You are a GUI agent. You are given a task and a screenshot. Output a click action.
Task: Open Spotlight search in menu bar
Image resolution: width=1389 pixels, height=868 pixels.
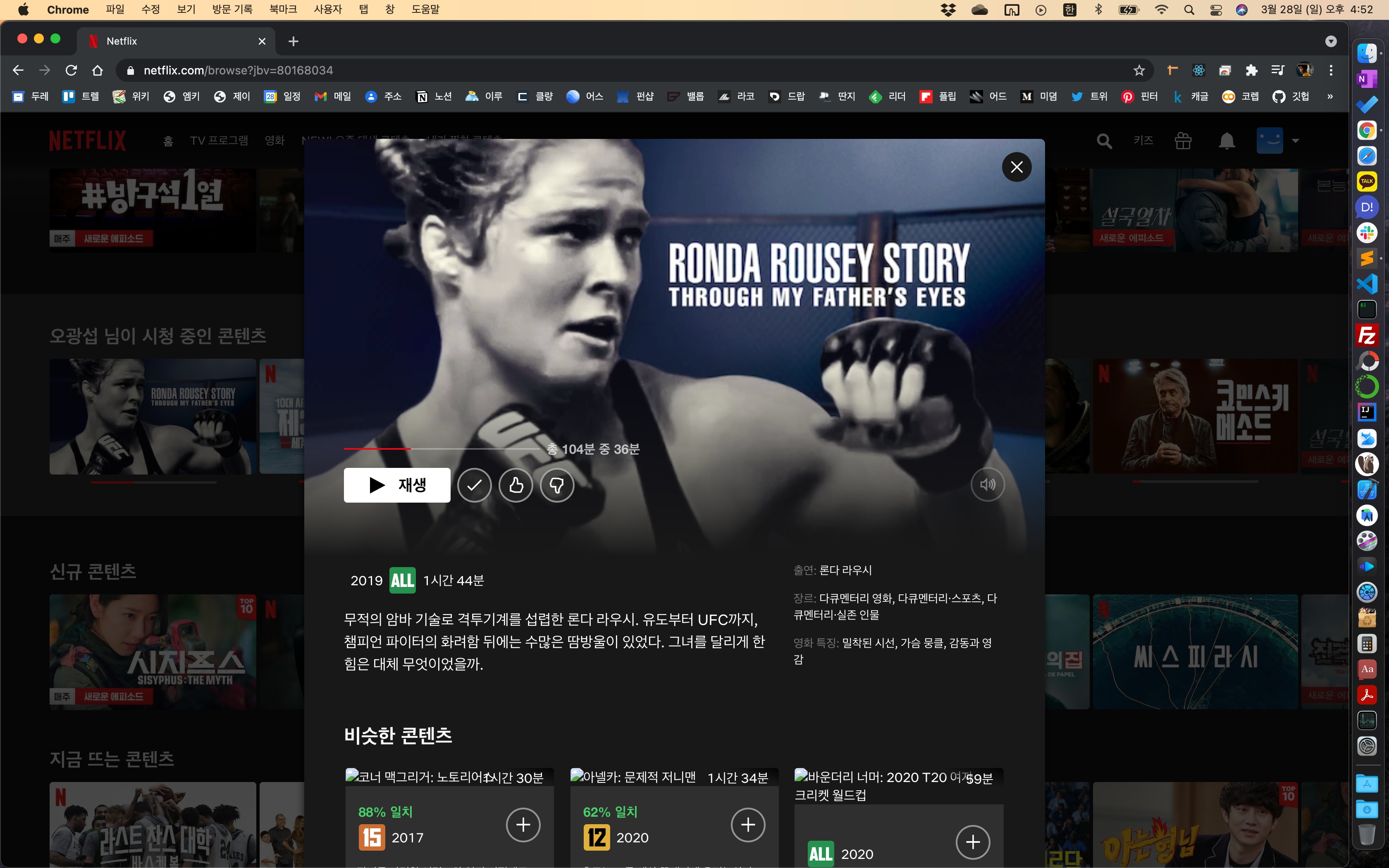[1189, 9]
